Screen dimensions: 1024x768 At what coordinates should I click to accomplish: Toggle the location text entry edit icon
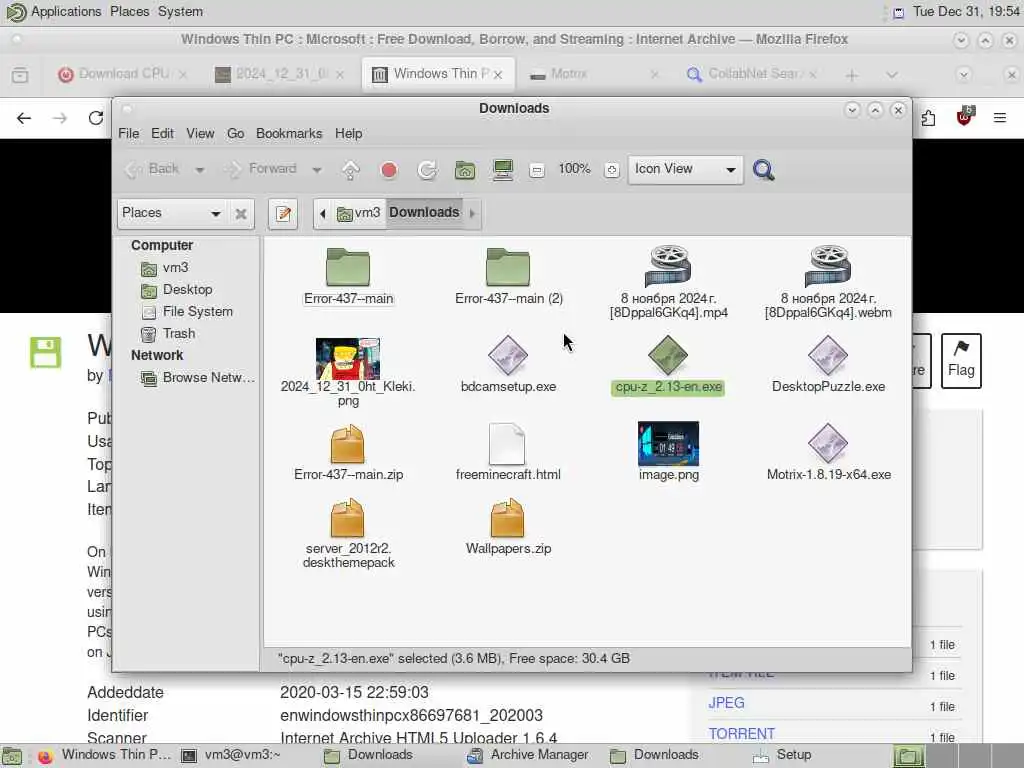tap(283, 214)
